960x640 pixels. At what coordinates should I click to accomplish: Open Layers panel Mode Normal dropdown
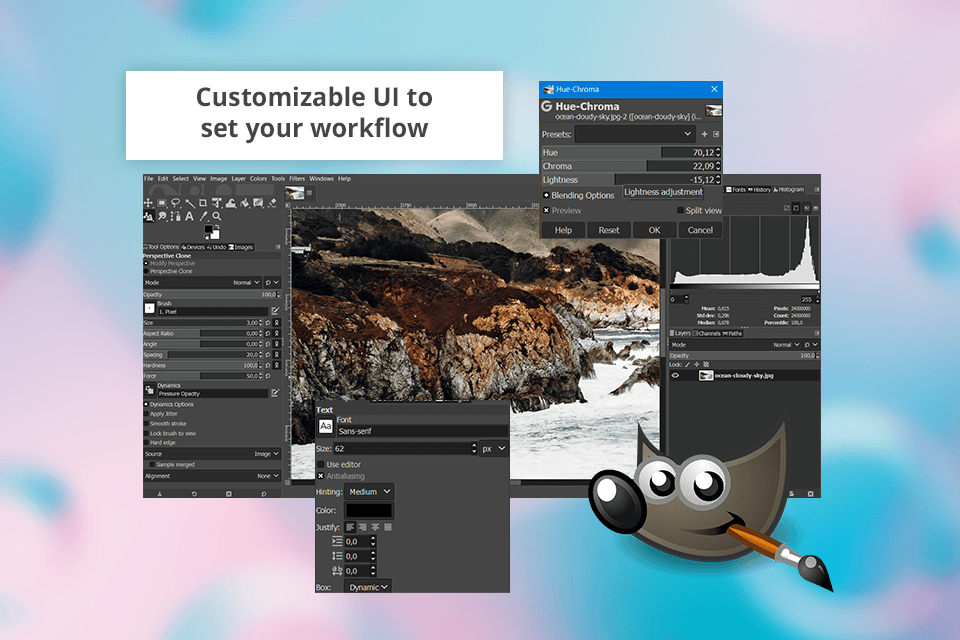coord(735,345)
